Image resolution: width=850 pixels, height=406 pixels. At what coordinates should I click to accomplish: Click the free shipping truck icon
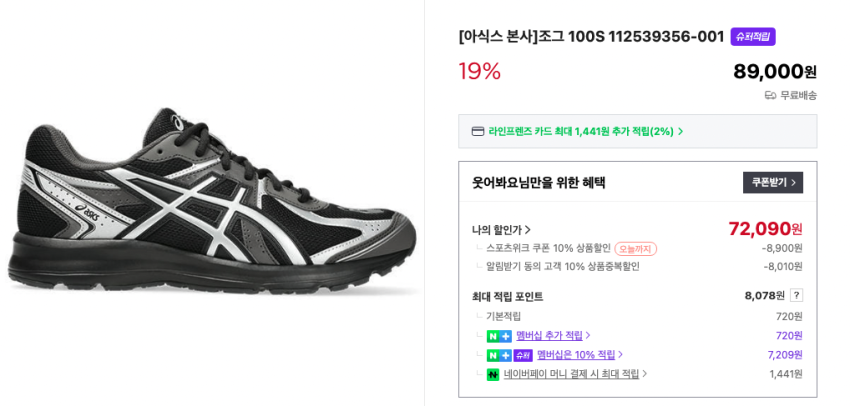coord(770,95)
